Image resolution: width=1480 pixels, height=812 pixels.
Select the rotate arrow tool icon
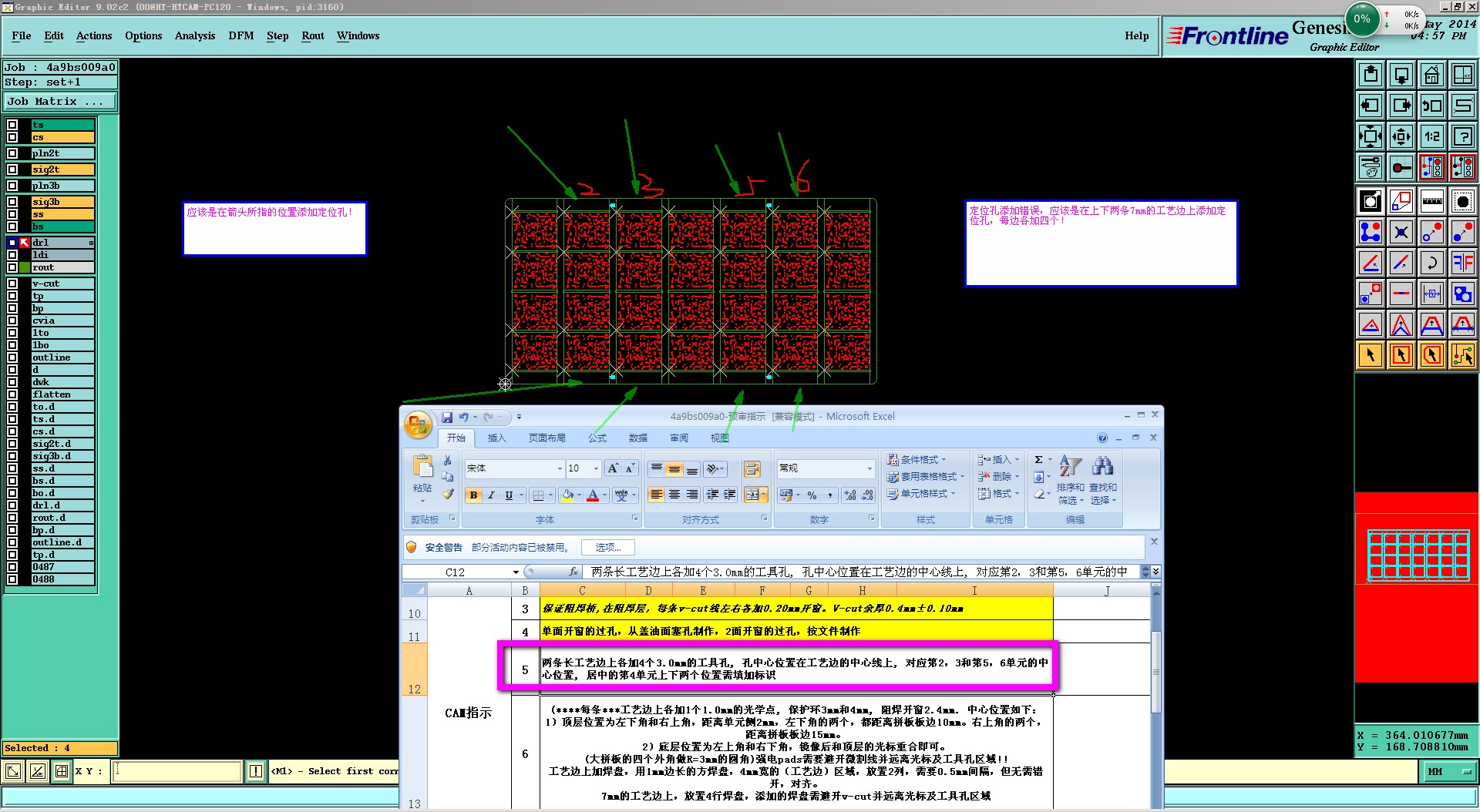(x=1431, y=263)
